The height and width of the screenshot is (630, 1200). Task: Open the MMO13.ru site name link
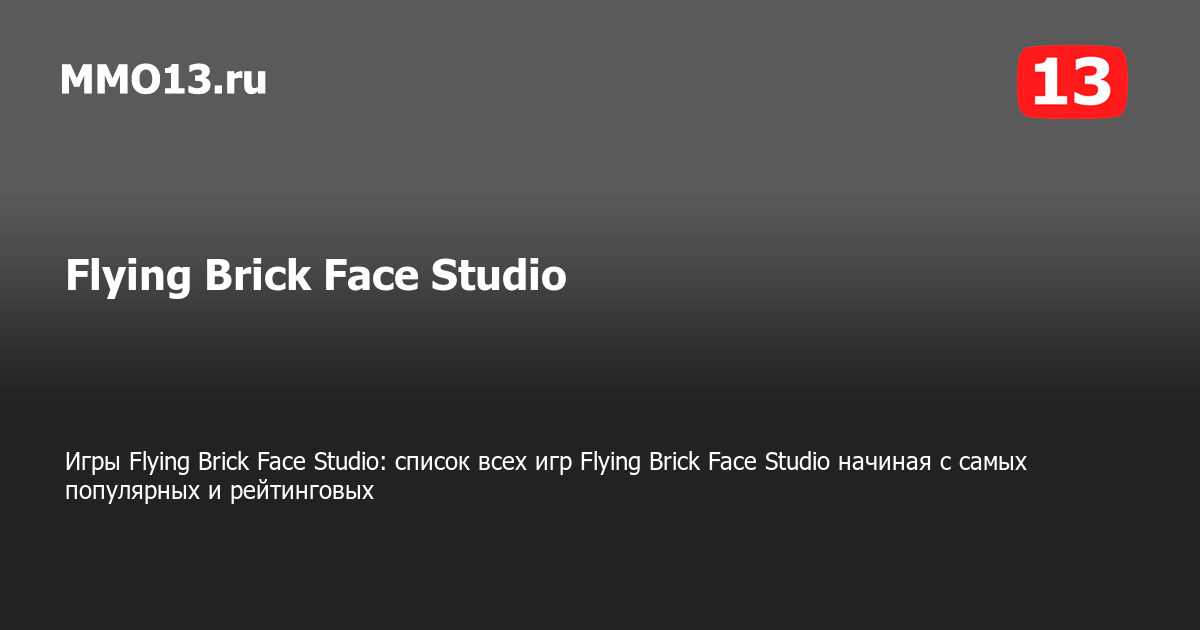(x=163, y=80)
